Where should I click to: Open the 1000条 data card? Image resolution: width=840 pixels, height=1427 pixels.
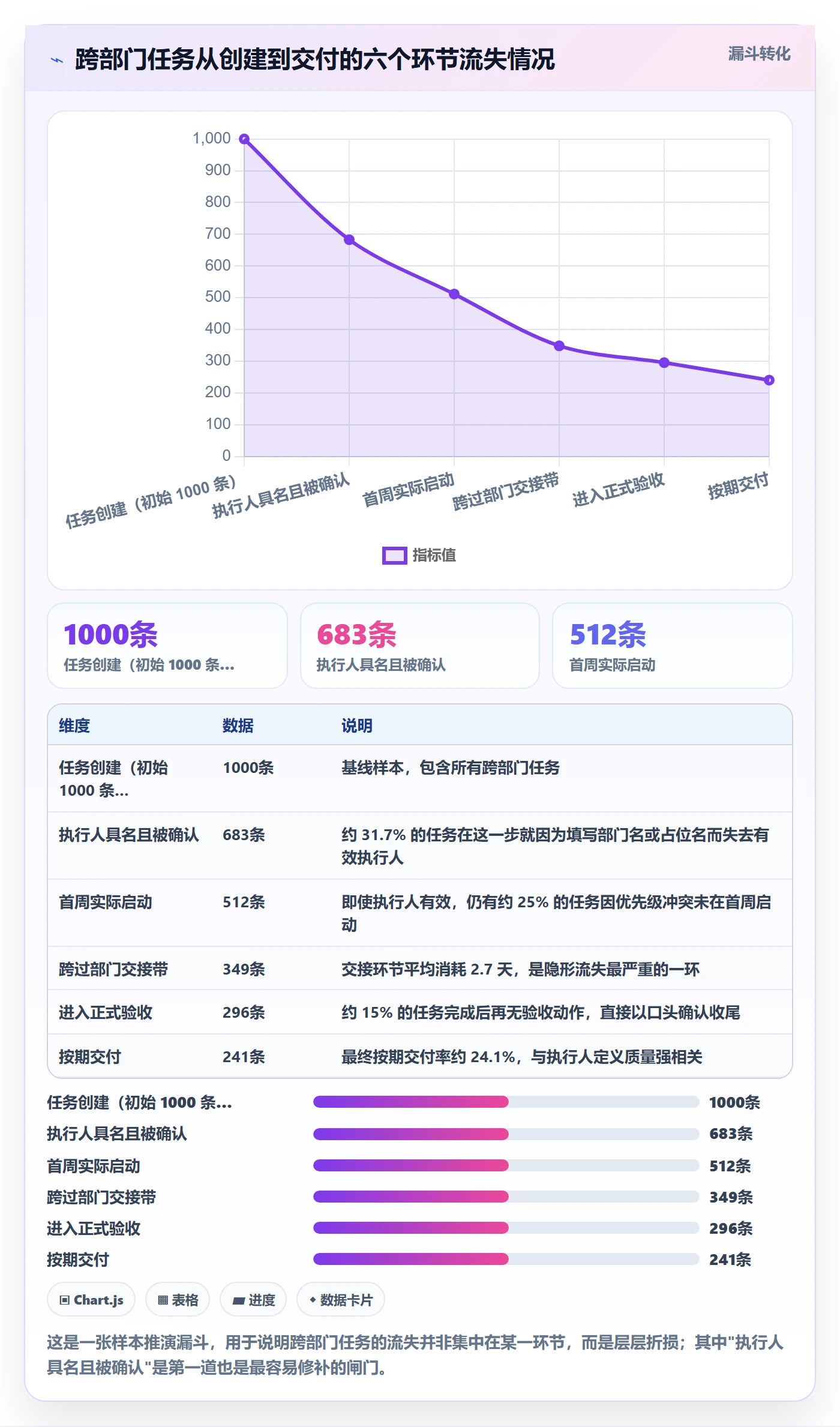click(167, 646)
